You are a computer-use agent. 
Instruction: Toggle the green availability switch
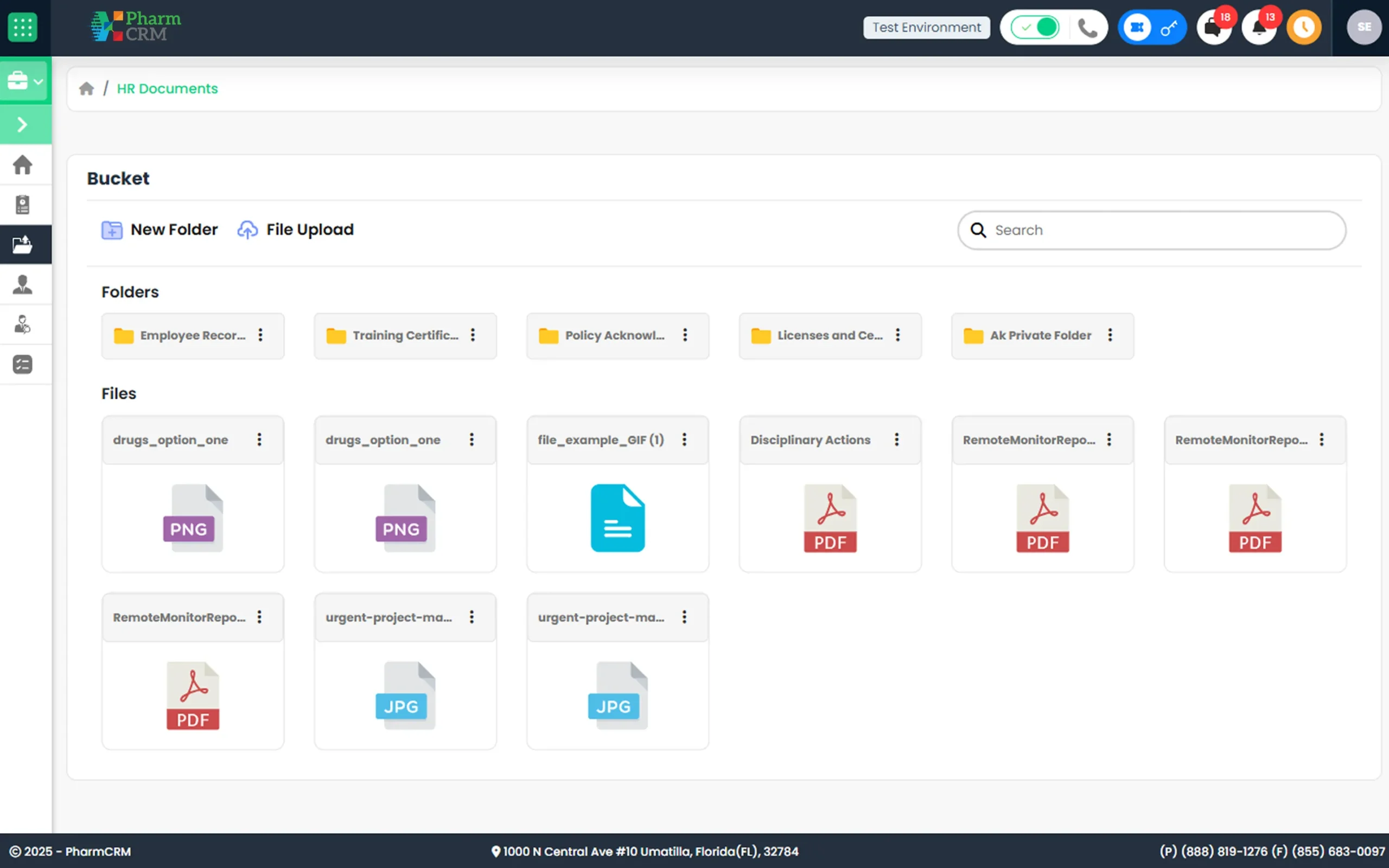tap(1035, 28)
